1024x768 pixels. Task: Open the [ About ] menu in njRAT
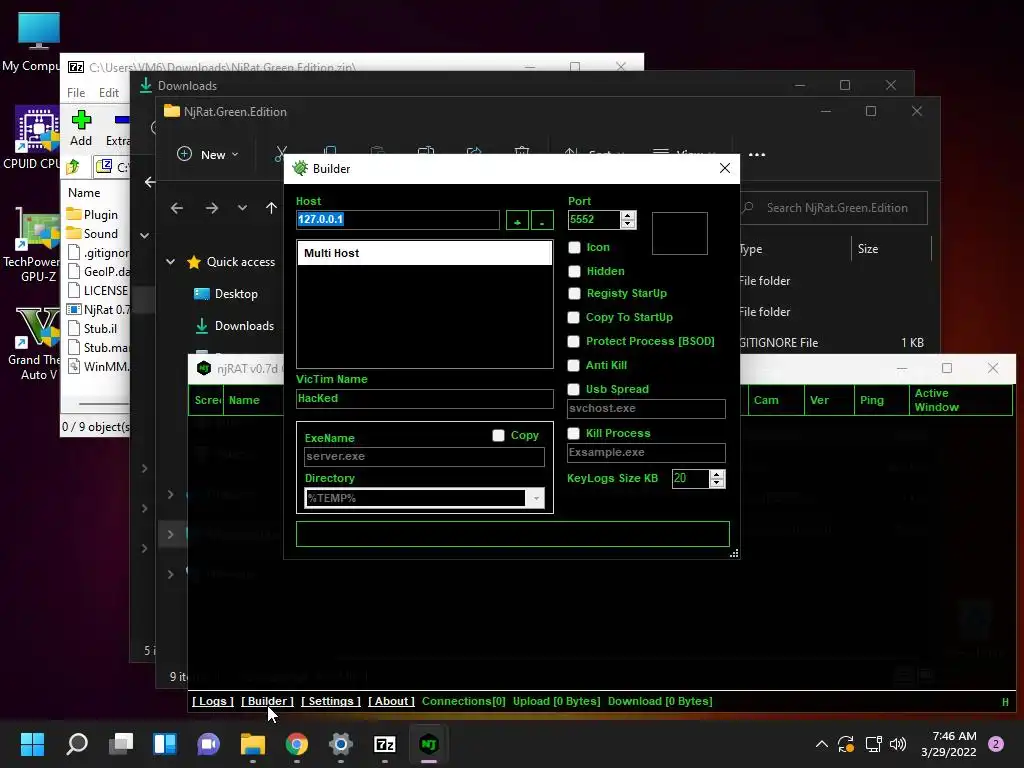pos(391,701)
